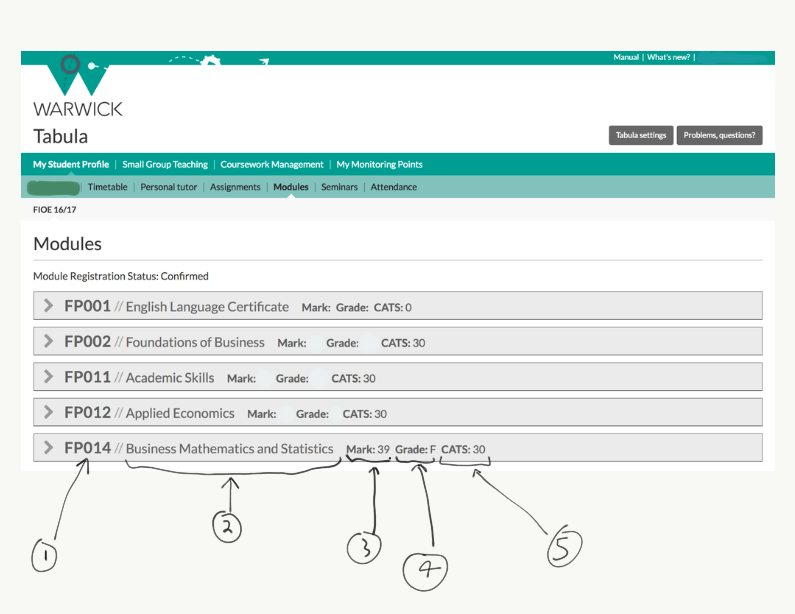Expand the FP011 Academic Skills chevron
This screenshot has width=795, height=614.
(48, 378)
